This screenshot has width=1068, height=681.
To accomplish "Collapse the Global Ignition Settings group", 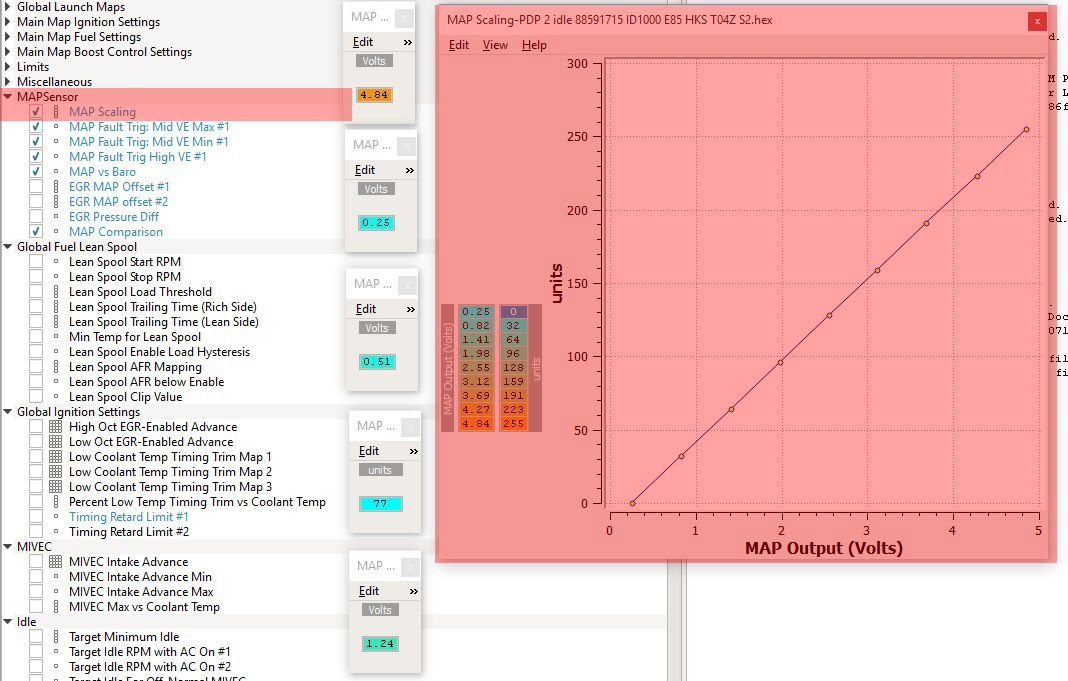I will pos(8,412).
